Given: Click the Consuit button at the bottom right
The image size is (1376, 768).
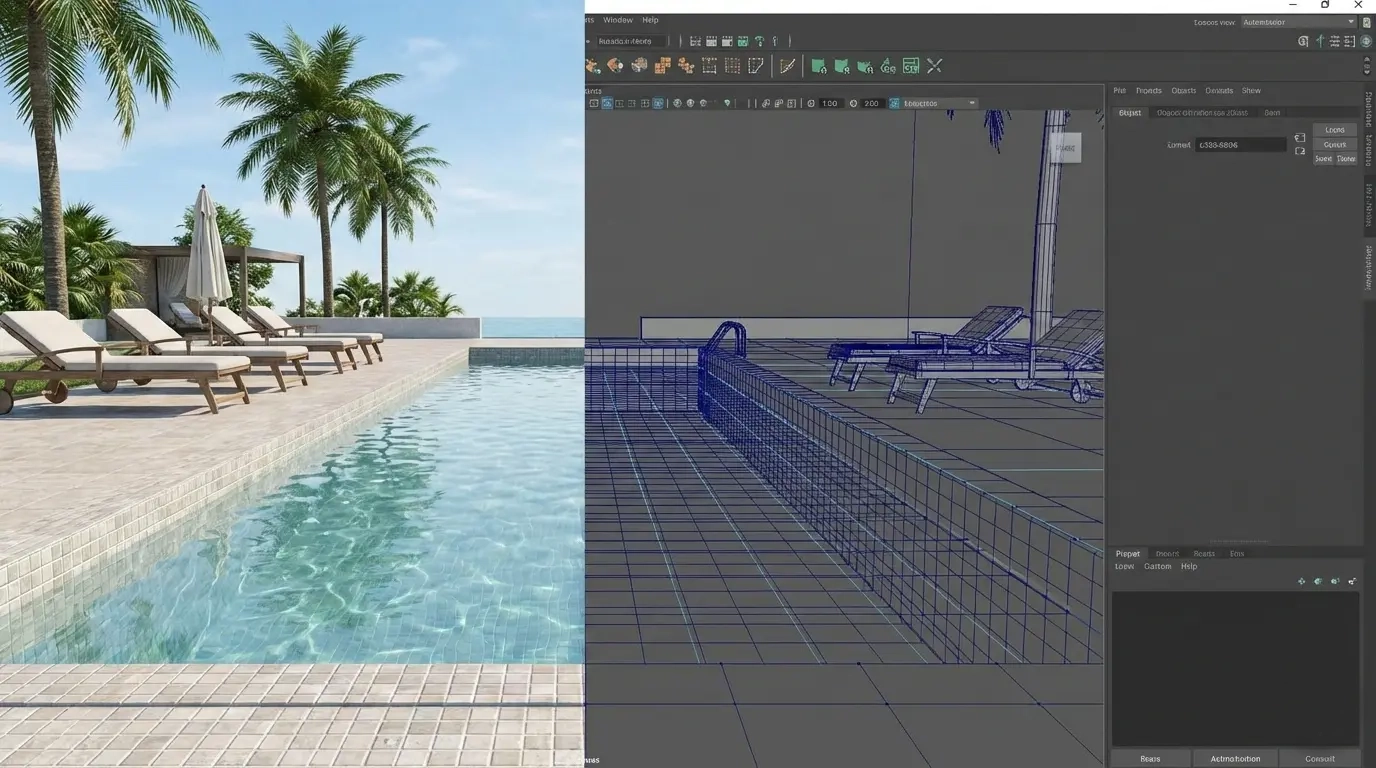Looking at the screenshot, I should [1319, 758].
